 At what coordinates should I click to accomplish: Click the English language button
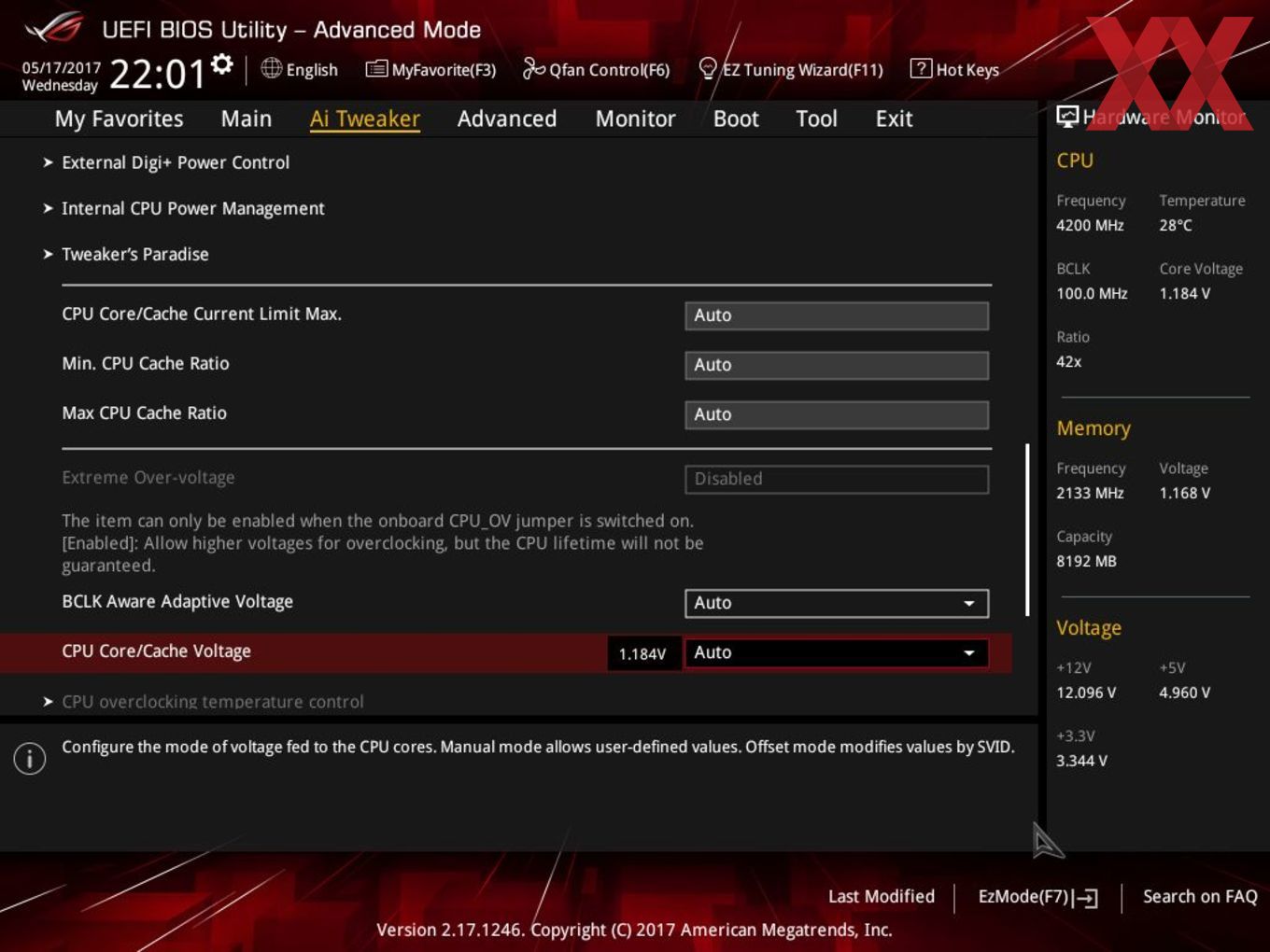coord(299,69)
